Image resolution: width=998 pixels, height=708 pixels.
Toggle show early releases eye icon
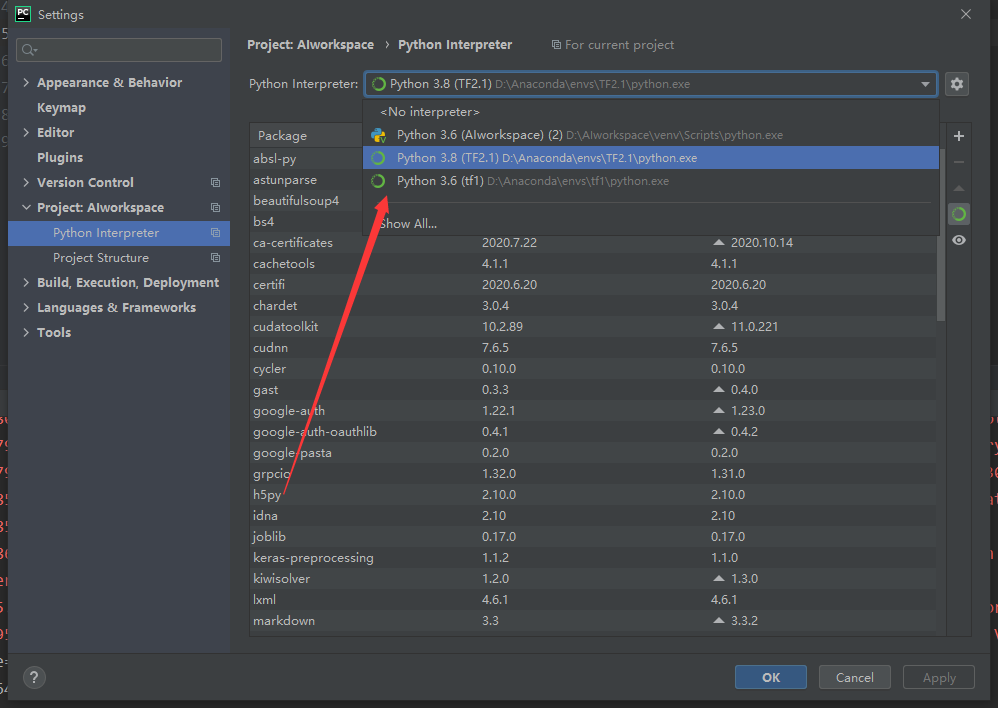pos(959,240)
